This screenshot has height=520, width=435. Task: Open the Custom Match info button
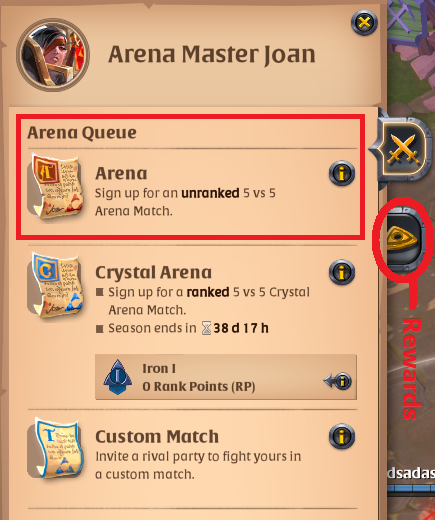[342, 436]
